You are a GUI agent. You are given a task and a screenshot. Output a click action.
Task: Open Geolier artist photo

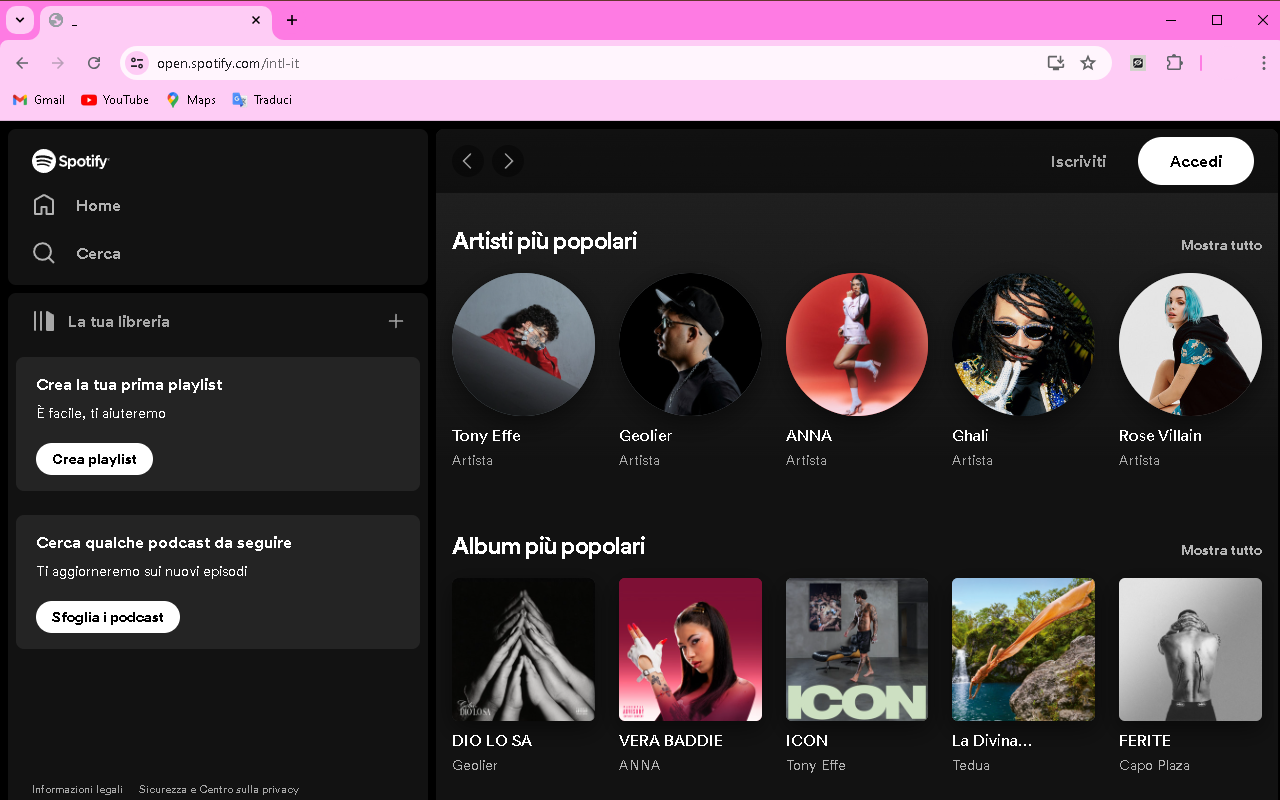tap(690, 344)
